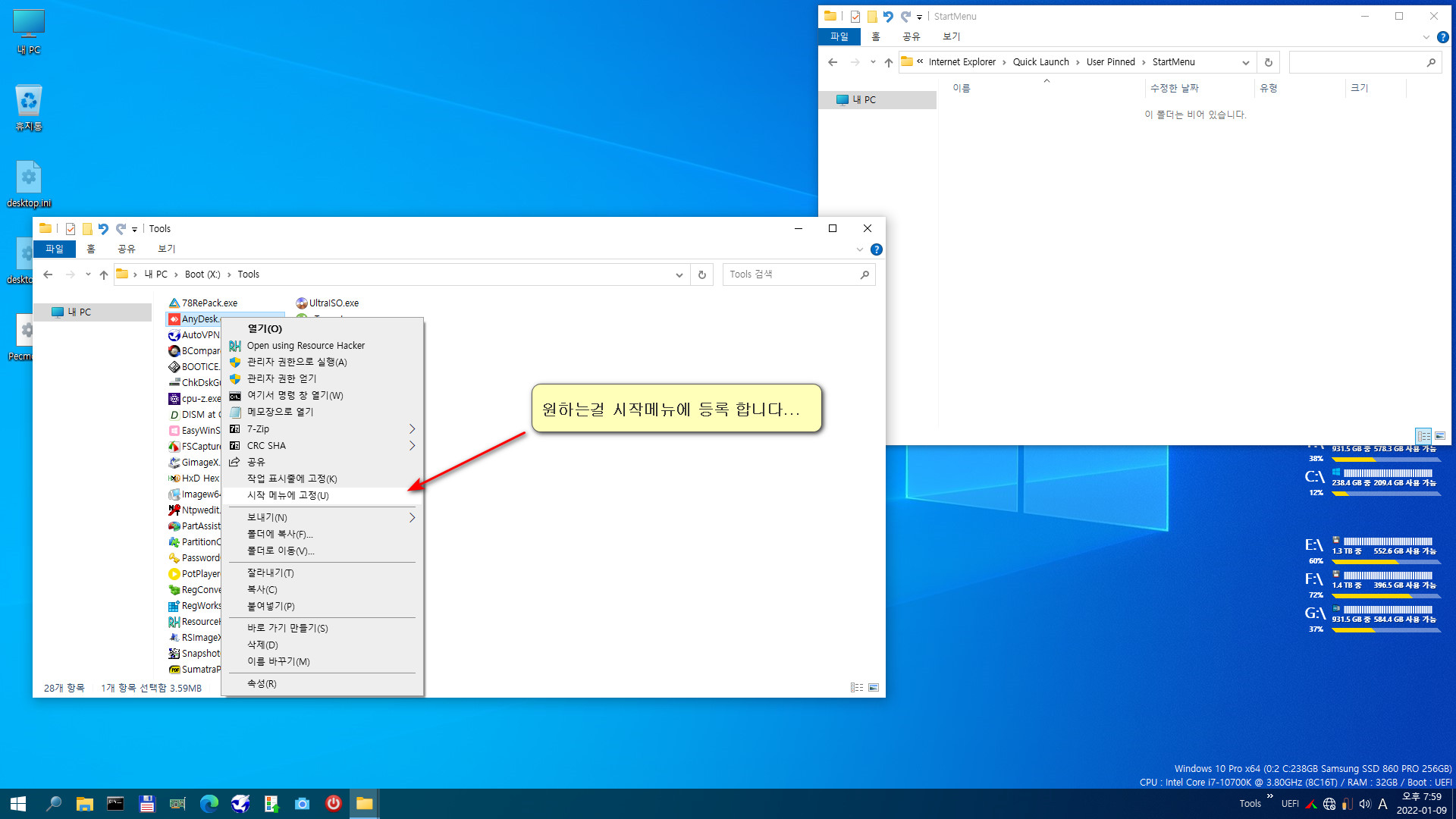Click the green arrow checklist taskbar icon
This screenshot has height=819, width=1456.
click(271, 804)
